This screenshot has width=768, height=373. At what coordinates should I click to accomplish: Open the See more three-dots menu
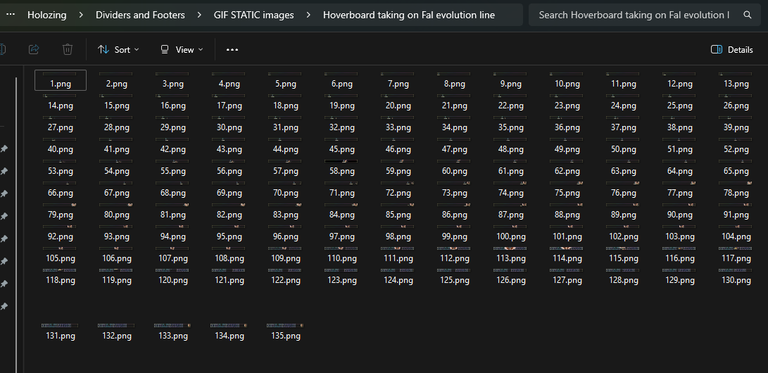[232, 50]
